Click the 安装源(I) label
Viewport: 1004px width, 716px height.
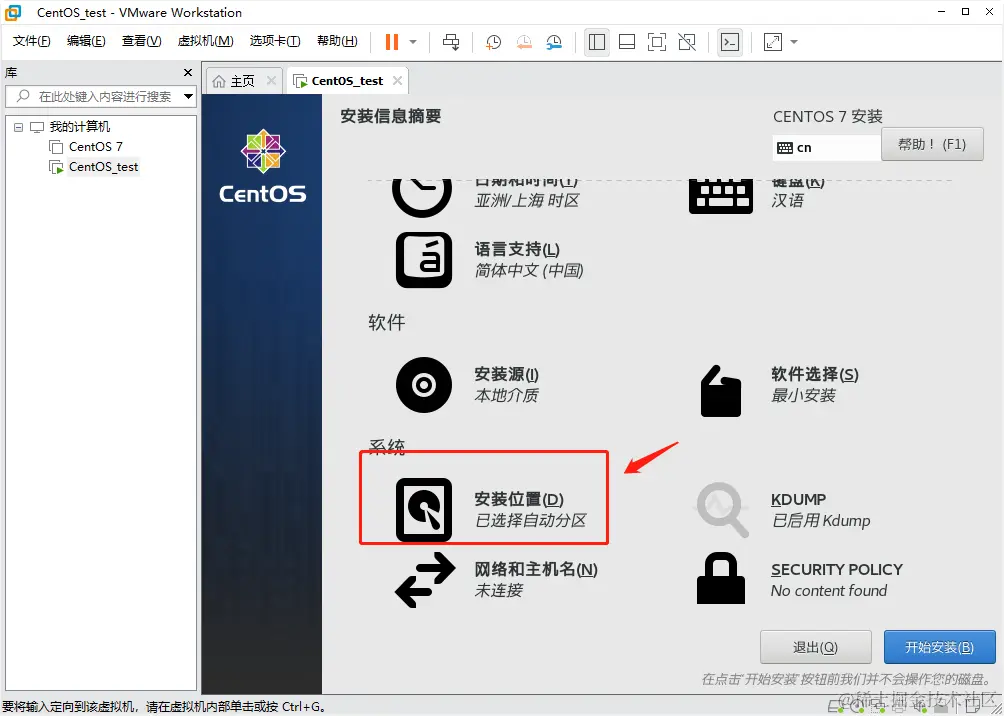506,374
